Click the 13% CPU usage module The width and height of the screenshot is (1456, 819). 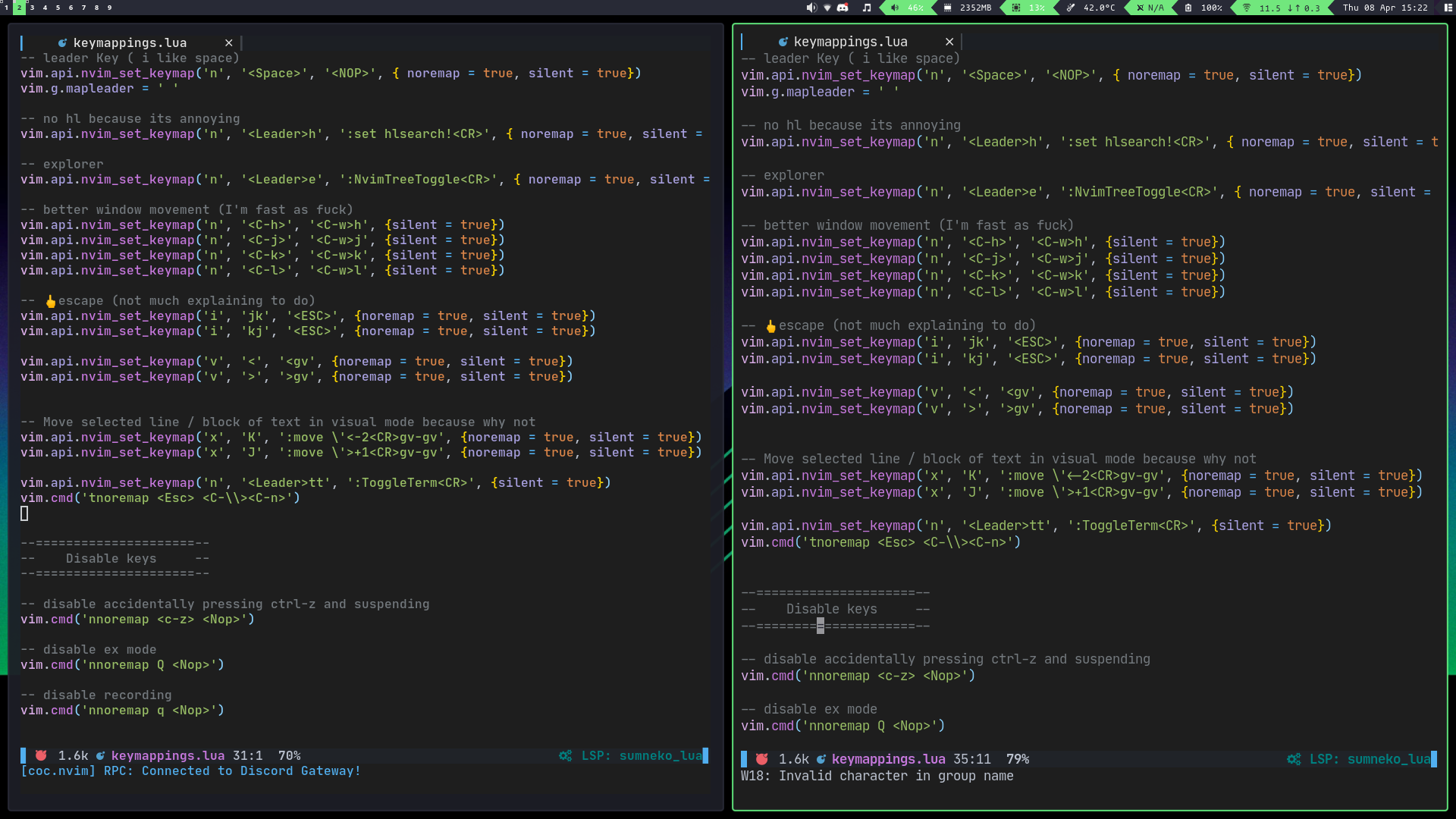1029,8
